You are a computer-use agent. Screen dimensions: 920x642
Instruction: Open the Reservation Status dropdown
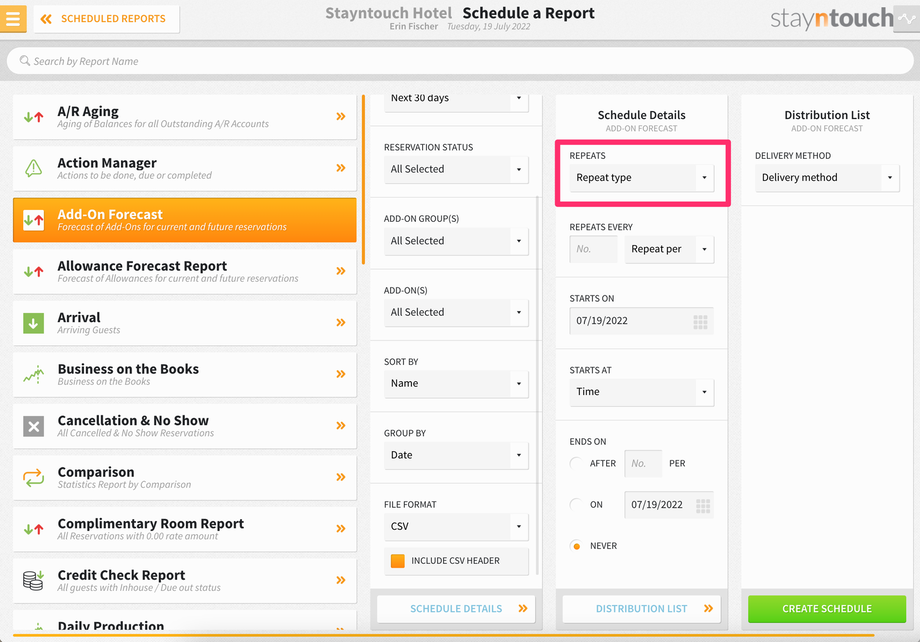point(456,169)
